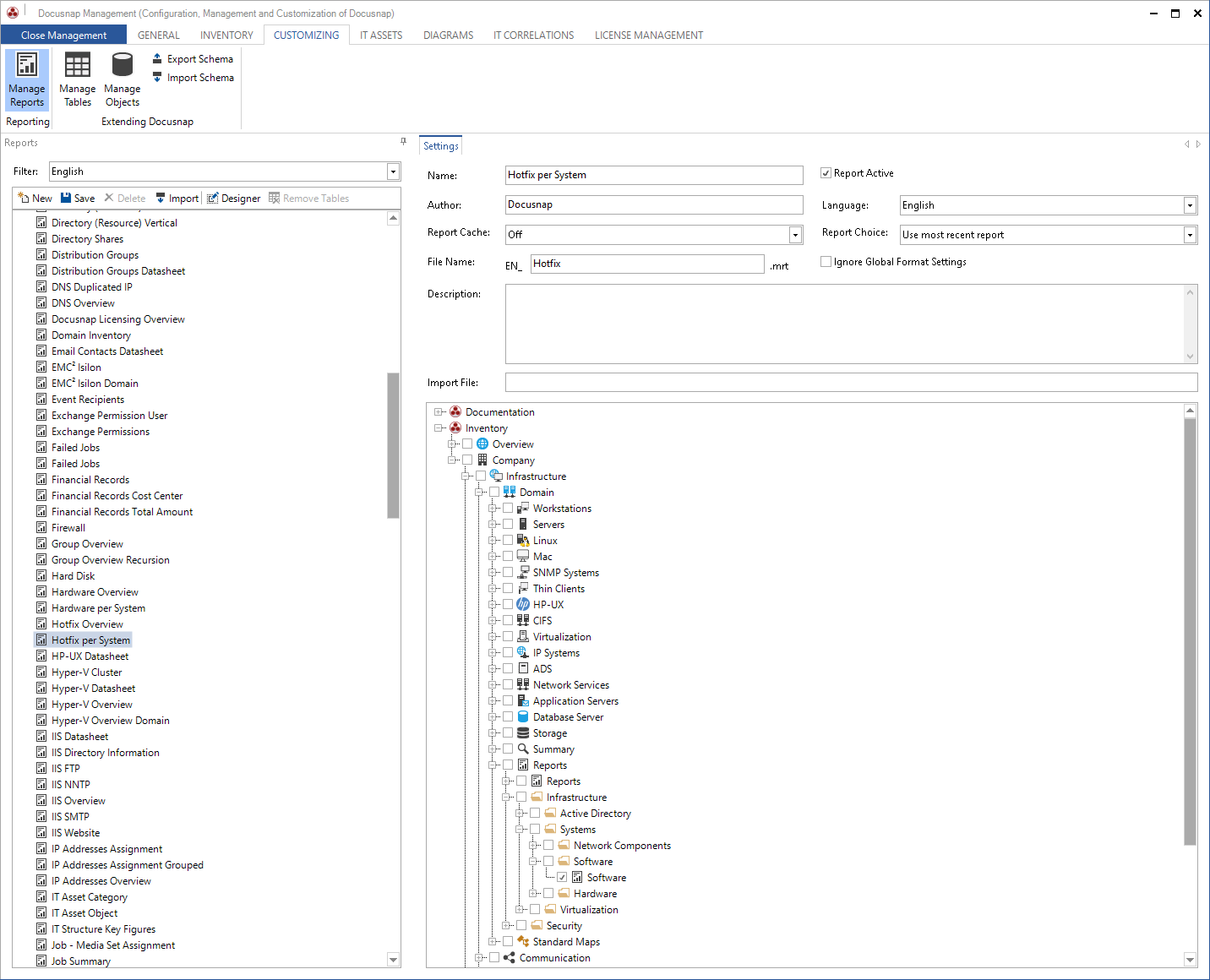Click the Communication share icon
The image size is (1210, 980).
pos(510,957)
